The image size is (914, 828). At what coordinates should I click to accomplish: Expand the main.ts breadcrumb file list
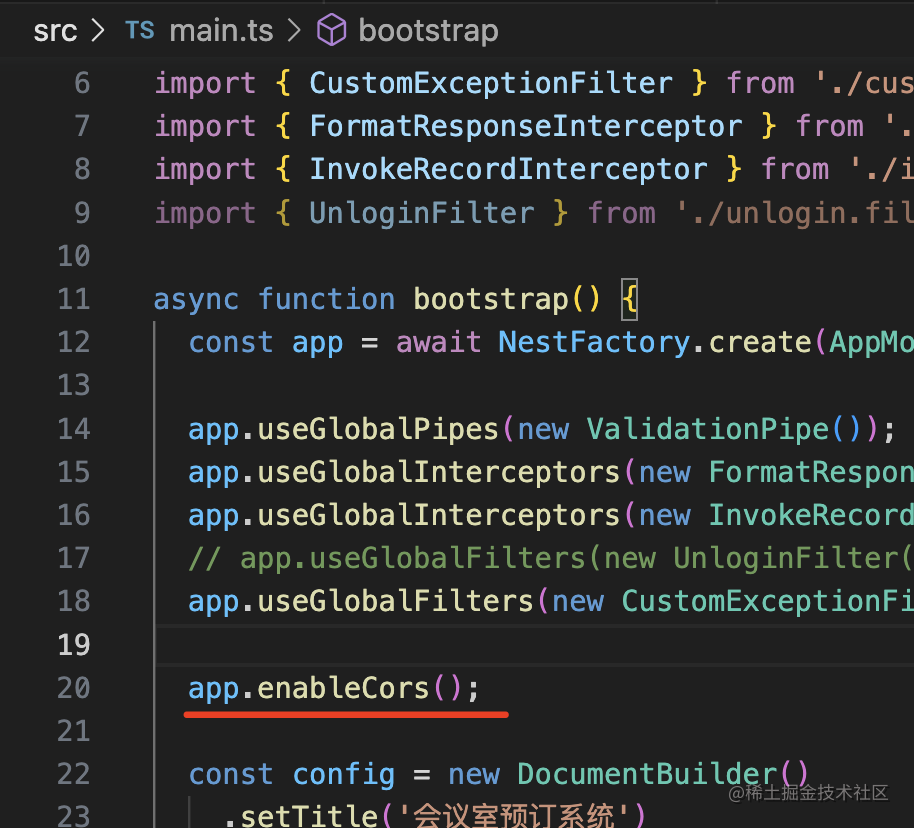(x=221, y=31)
